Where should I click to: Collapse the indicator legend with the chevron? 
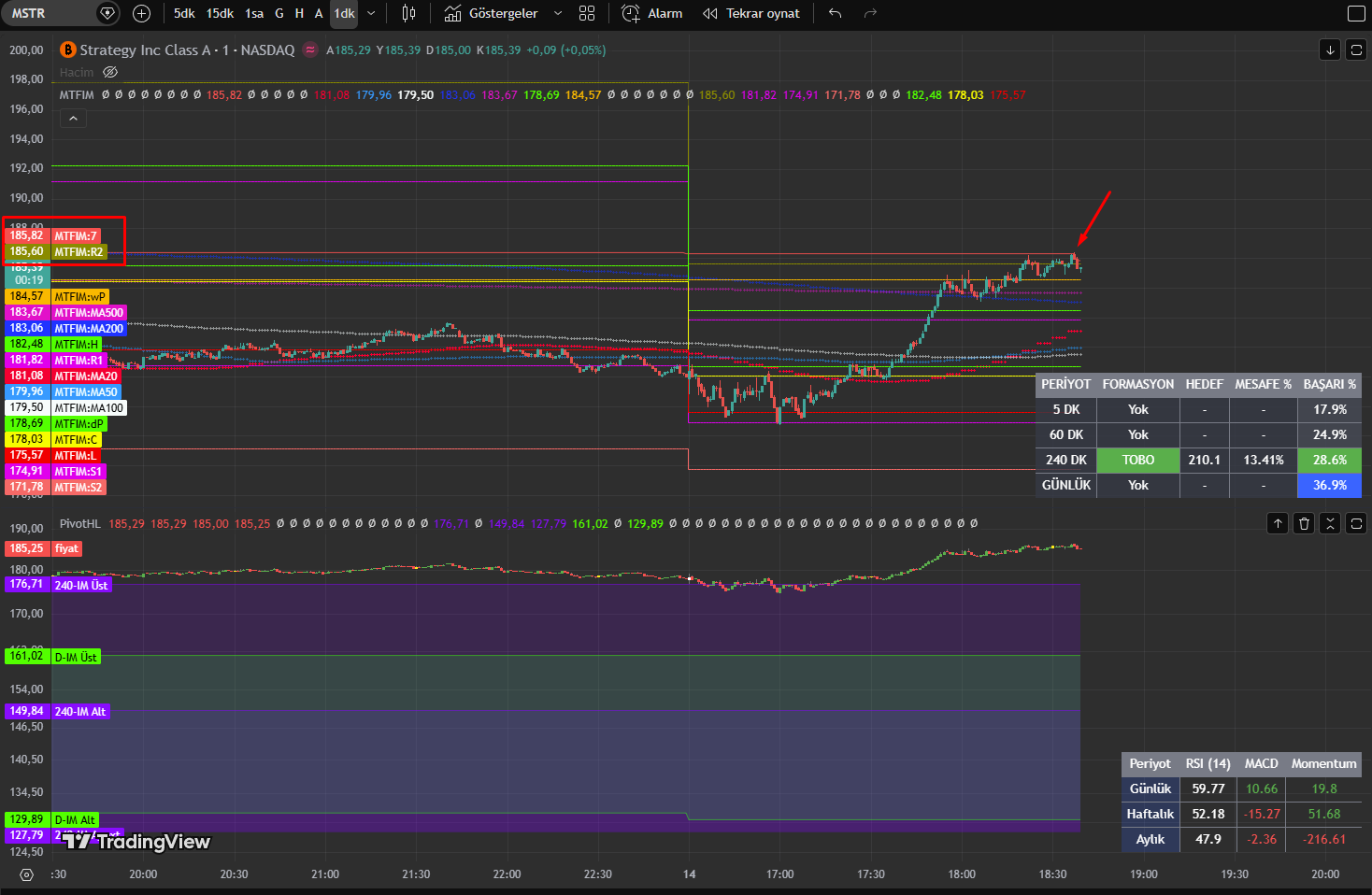[x=73, y=118]
